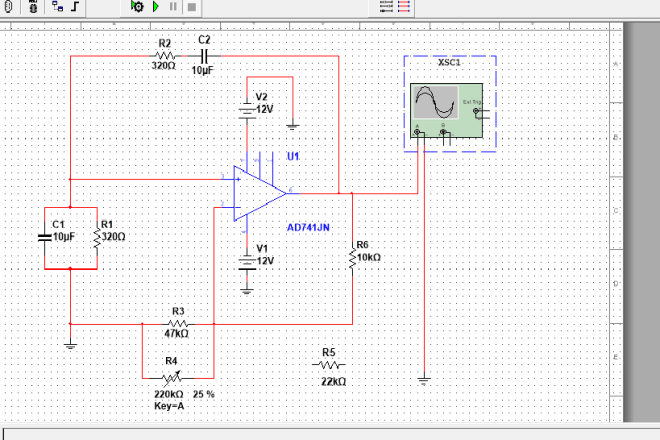The image size is (660, 440).
Task: Select capacitor C1 symbol
Action: click(45, 237)
